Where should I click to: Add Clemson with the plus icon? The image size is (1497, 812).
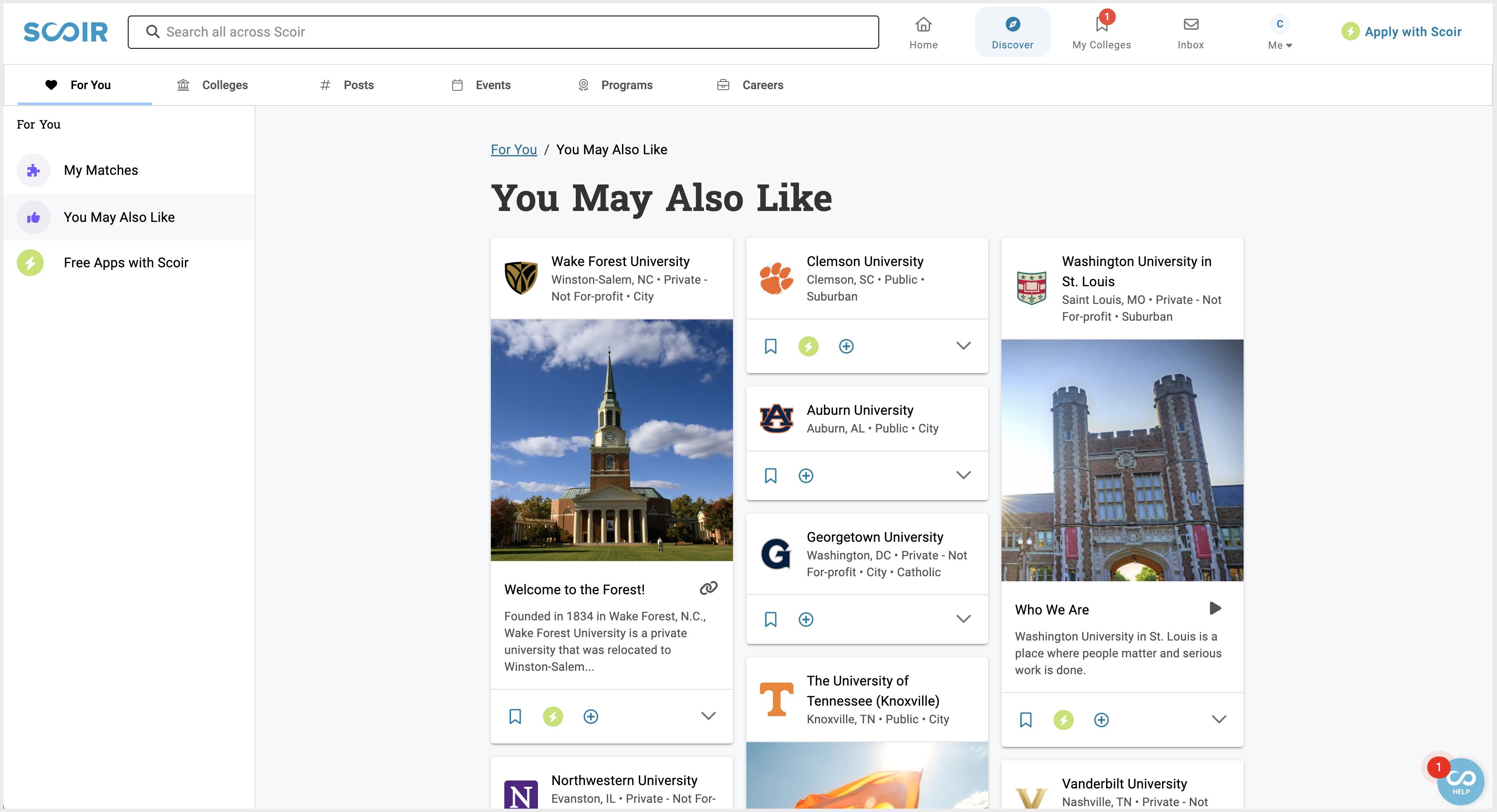coord(846,346)
